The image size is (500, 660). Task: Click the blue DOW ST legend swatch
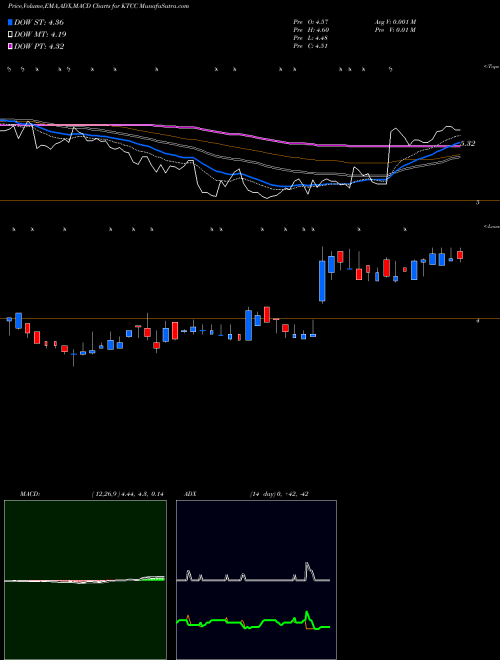[11, 22]
